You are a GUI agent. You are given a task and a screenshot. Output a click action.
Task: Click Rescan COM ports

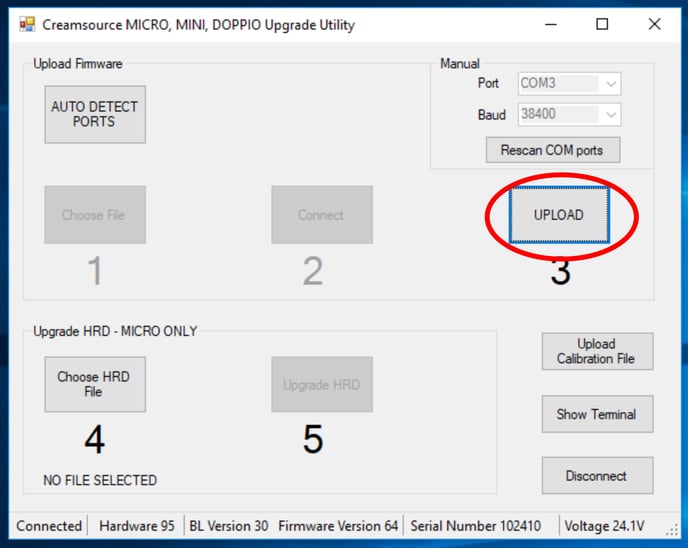click(x=553, y=150)
